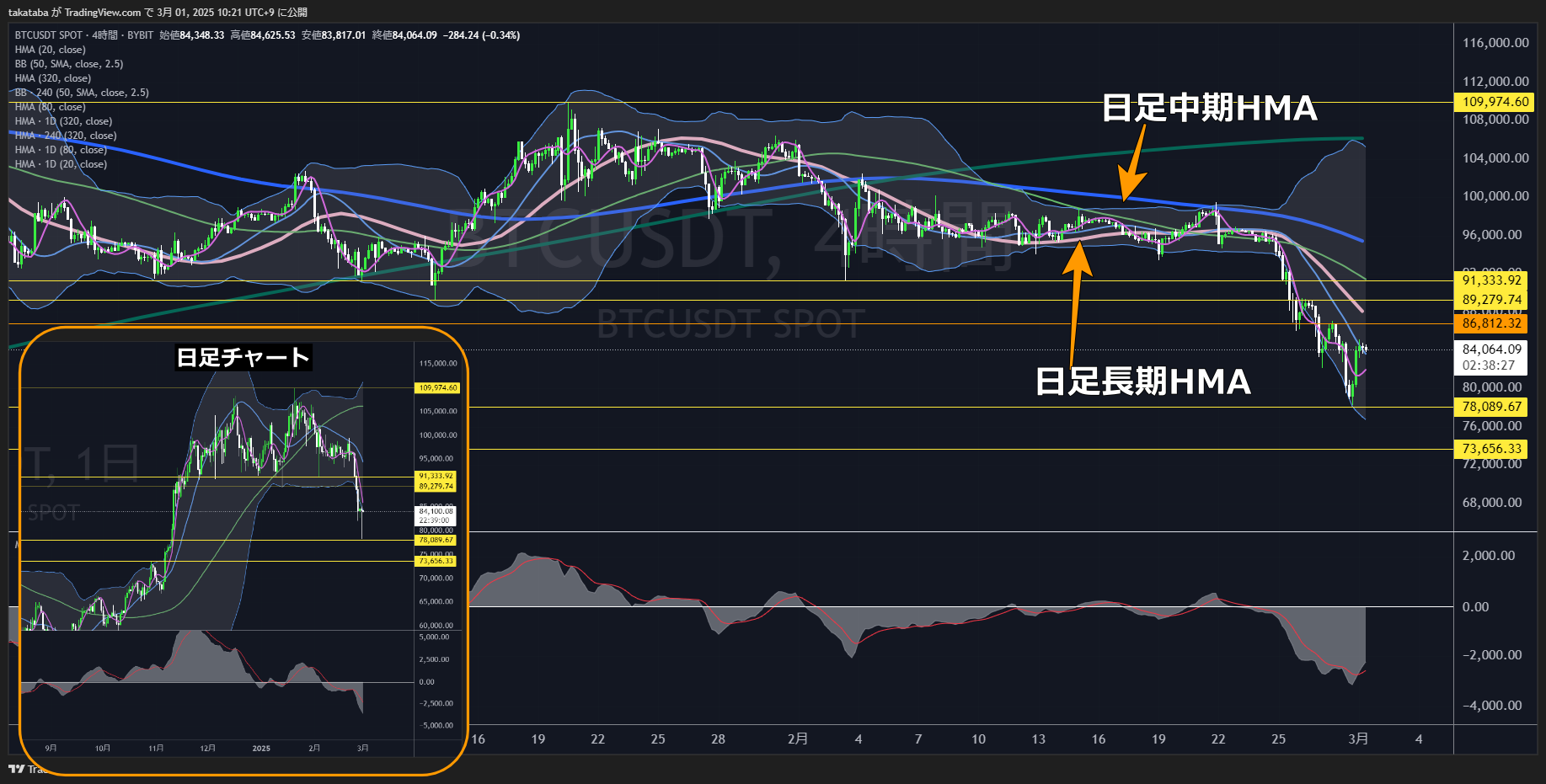The image size is (1546, 784).
Task: Select the HMA · 1D (80, close) legend
Action: [61, 150]
